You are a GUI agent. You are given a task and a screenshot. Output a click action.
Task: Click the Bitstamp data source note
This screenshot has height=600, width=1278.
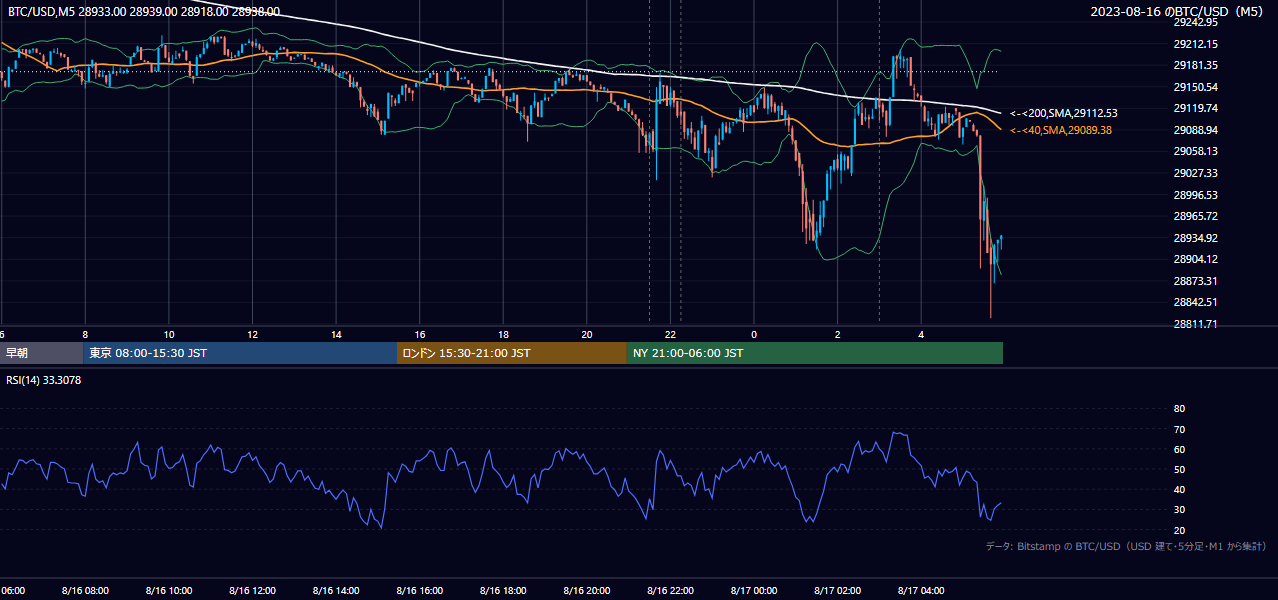(x=1127, y=546)
